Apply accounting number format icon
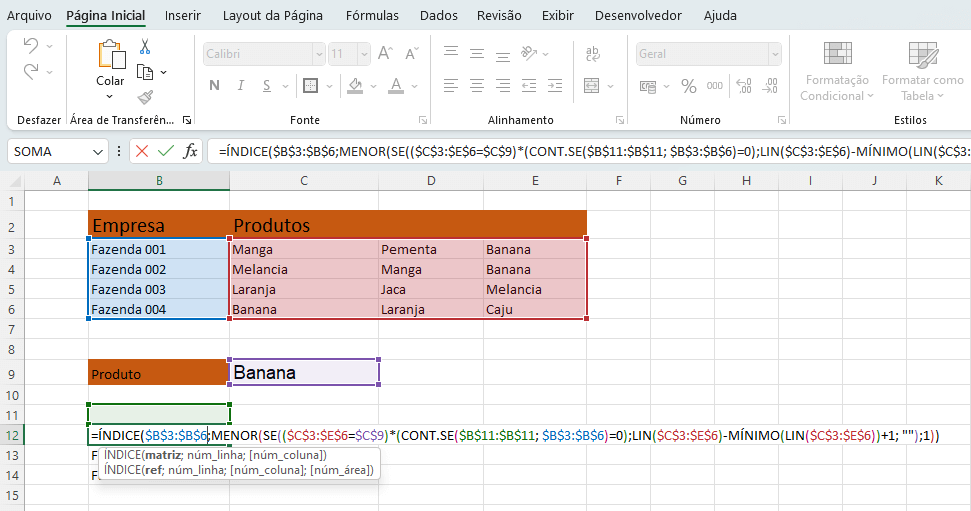The width and height of the screenshot is (971, 511). (x=648, y=86)
